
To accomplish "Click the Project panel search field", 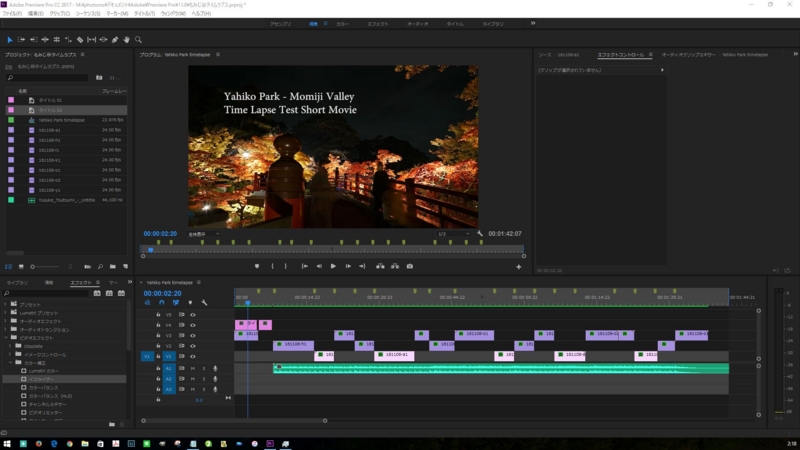I will [48, 78].
